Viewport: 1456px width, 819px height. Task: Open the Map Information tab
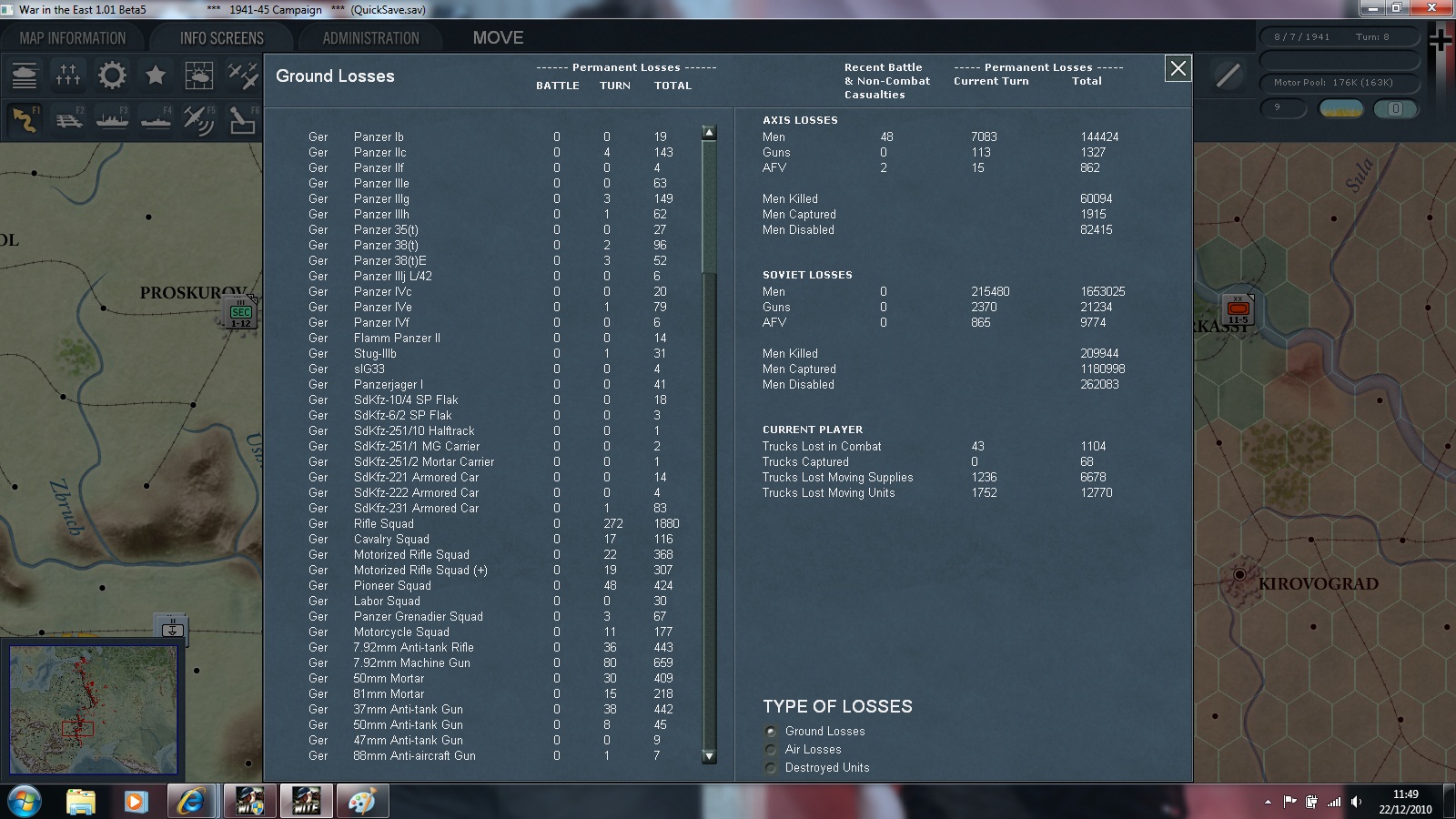coord(73,38)
